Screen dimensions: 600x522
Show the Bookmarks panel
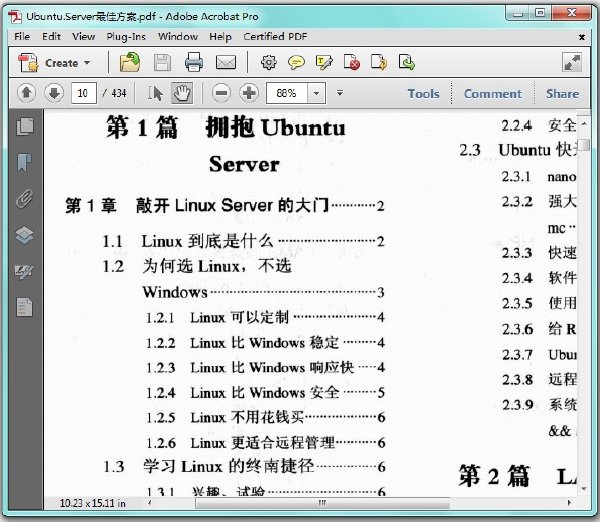[25, 162]
